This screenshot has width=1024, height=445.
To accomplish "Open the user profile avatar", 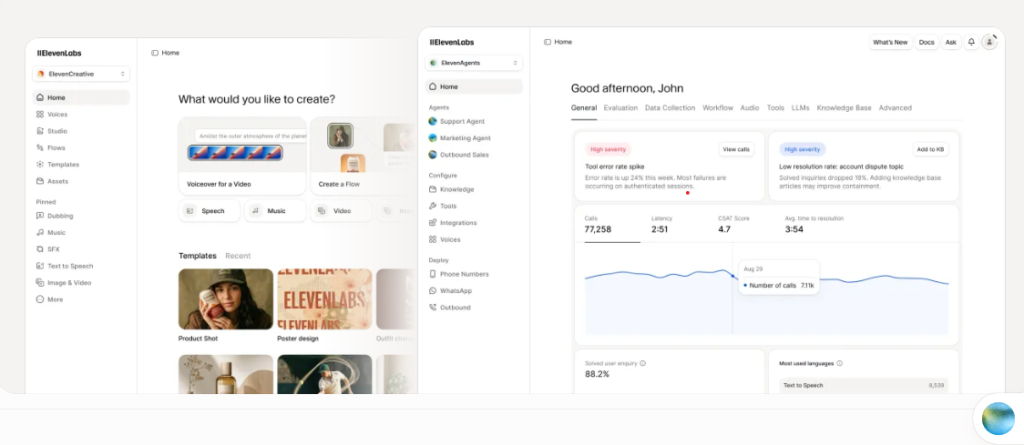I will [989, 42].
